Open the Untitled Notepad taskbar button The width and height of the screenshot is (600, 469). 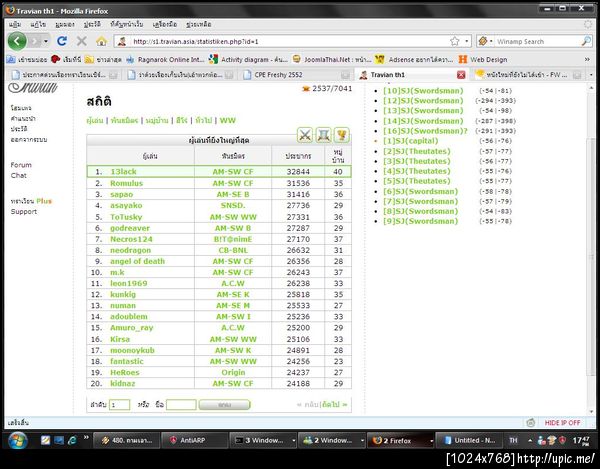pyautogui.click(x=469, y=440)
